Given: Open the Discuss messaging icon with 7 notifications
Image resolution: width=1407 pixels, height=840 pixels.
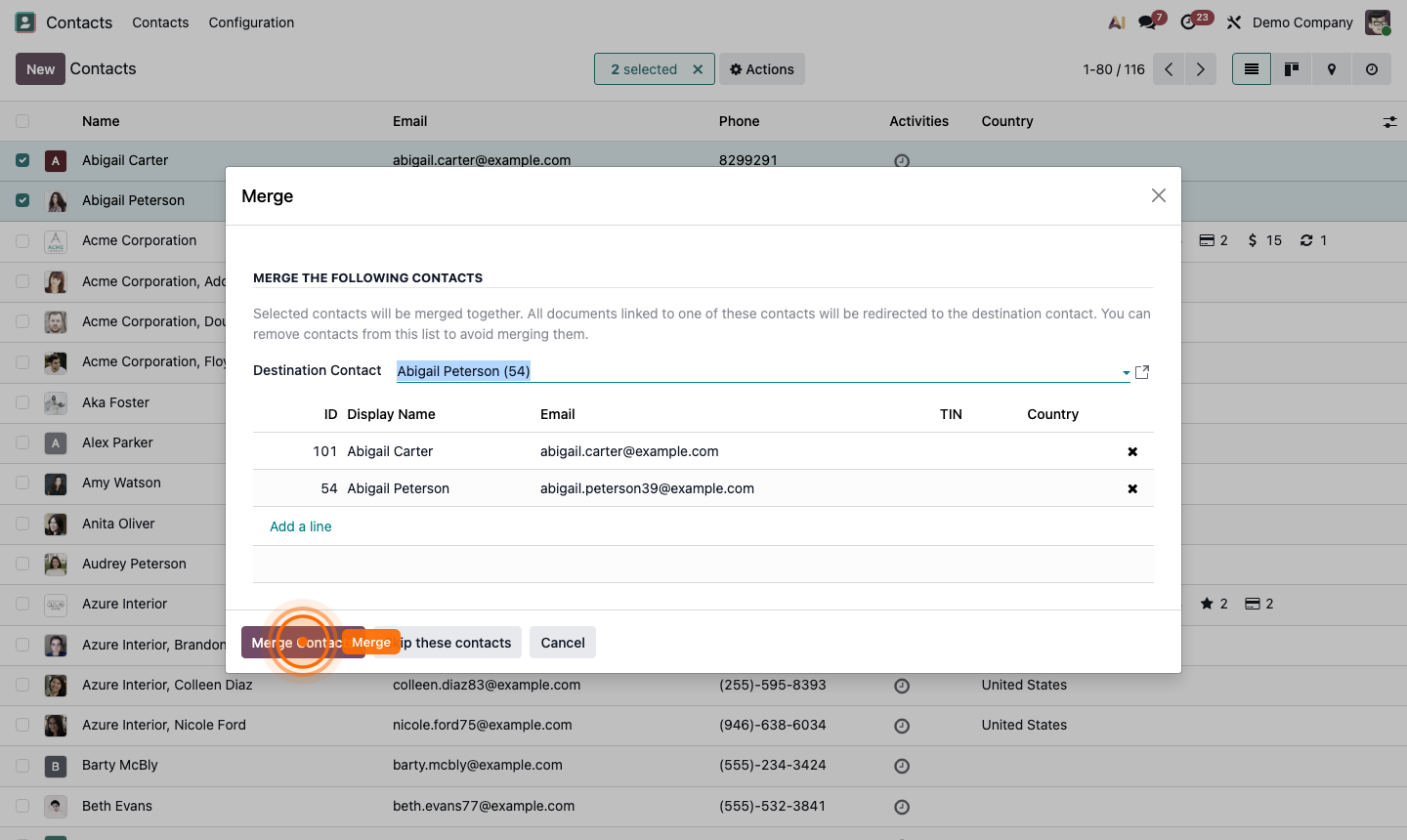Looking at the screenshot, I should click(1145, 21).
